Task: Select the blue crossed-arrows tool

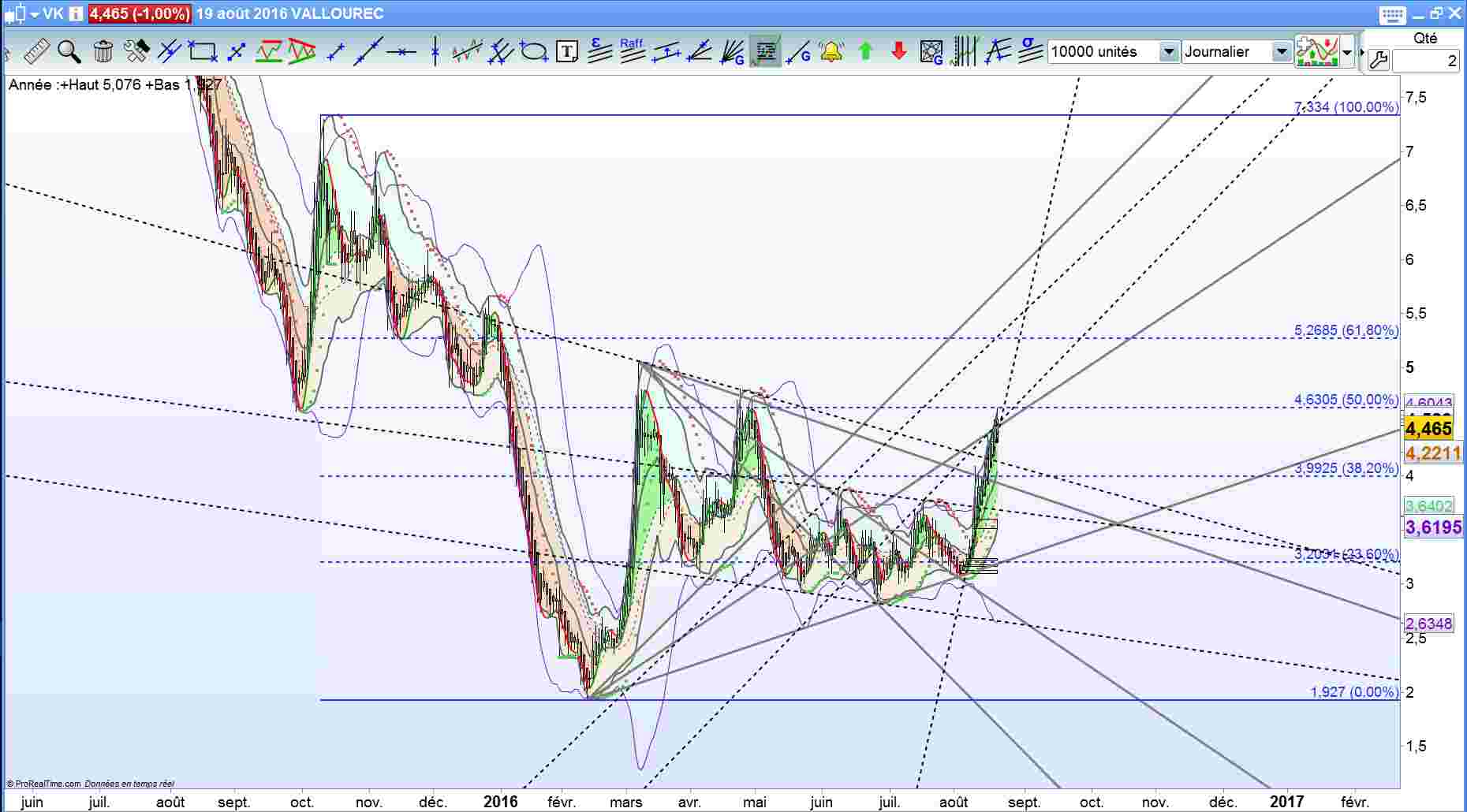Action: (x=236, y=52)
